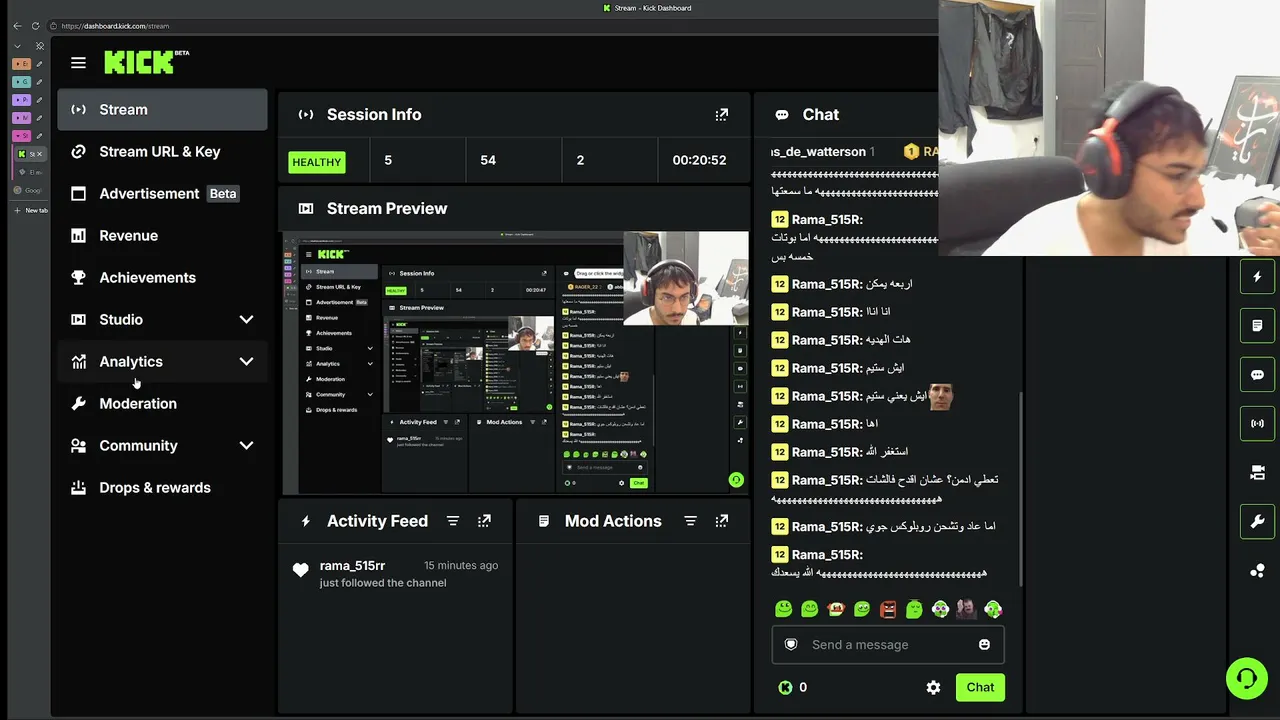Select the orange tab group in browser sidebar
Image resolution: width=1280 pixels, height=720 pixels.
coord(21,64)
